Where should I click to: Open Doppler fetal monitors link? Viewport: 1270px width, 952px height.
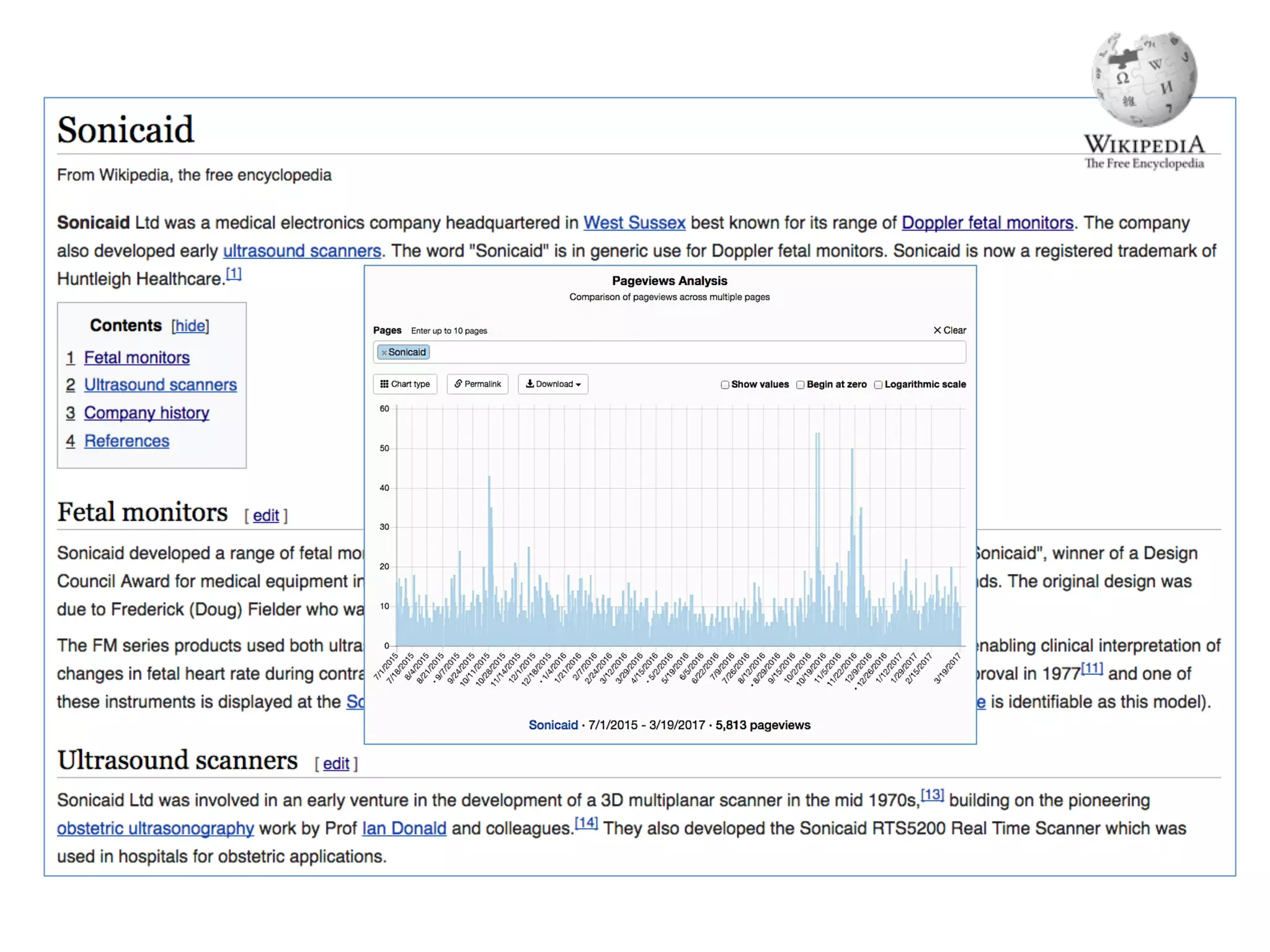tap(987, 223)
